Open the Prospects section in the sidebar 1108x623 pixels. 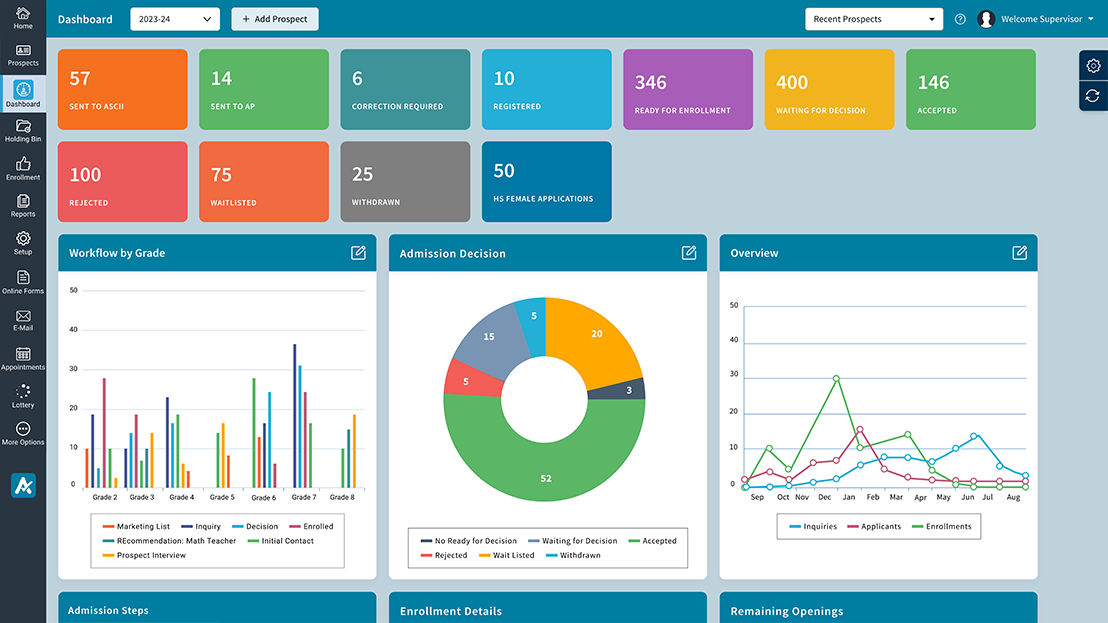(22, 54)
